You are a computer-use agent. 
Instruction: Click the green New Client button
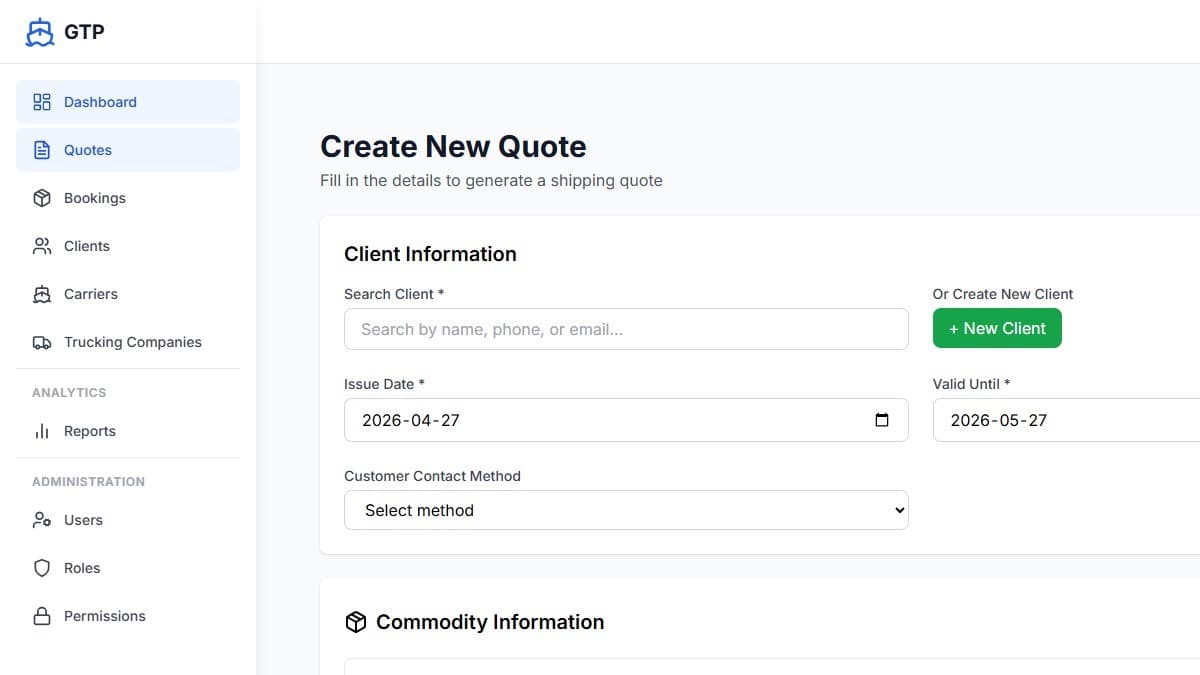997,328
